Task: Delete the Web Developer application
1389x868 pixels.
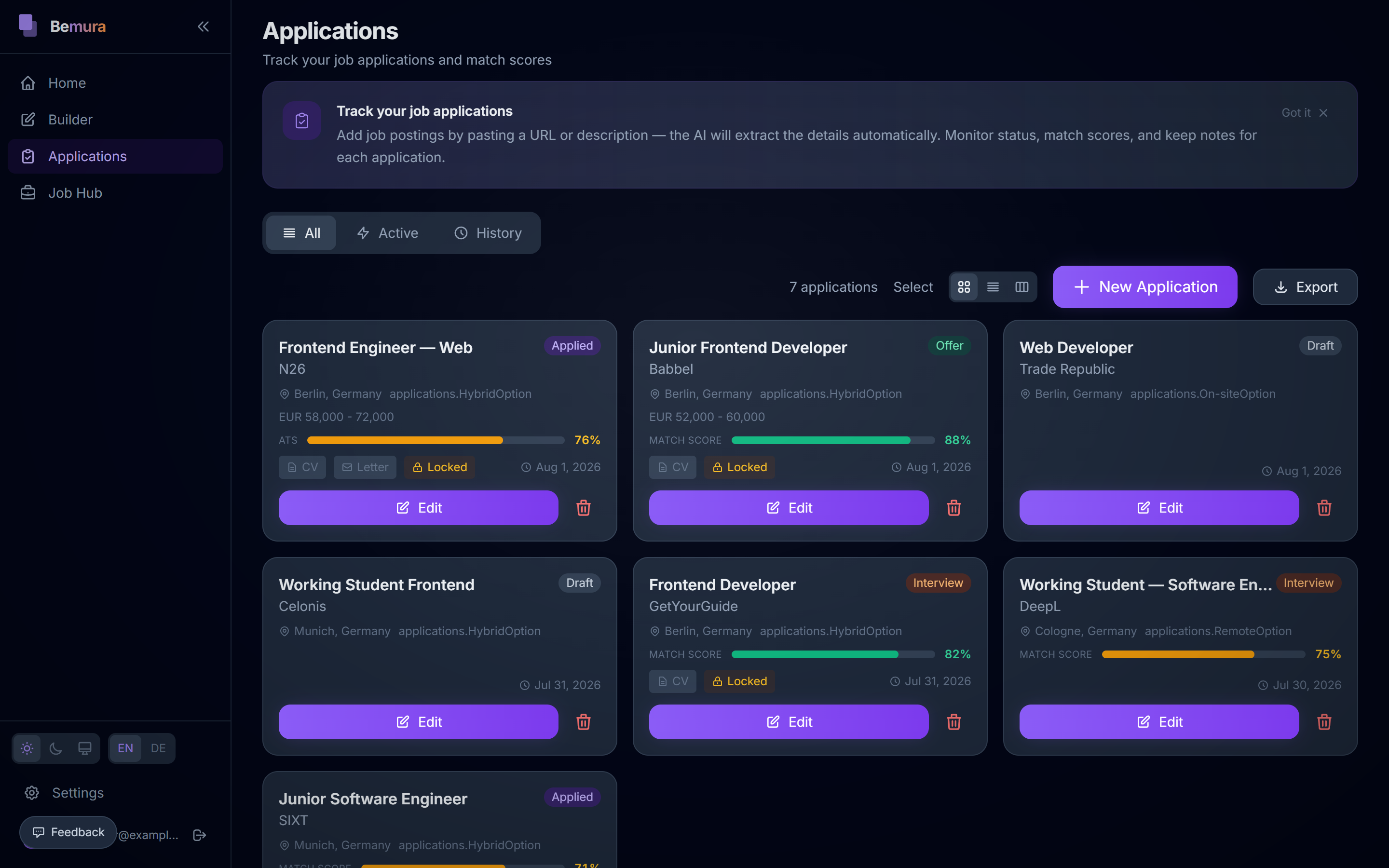Action: point(1323,508)
